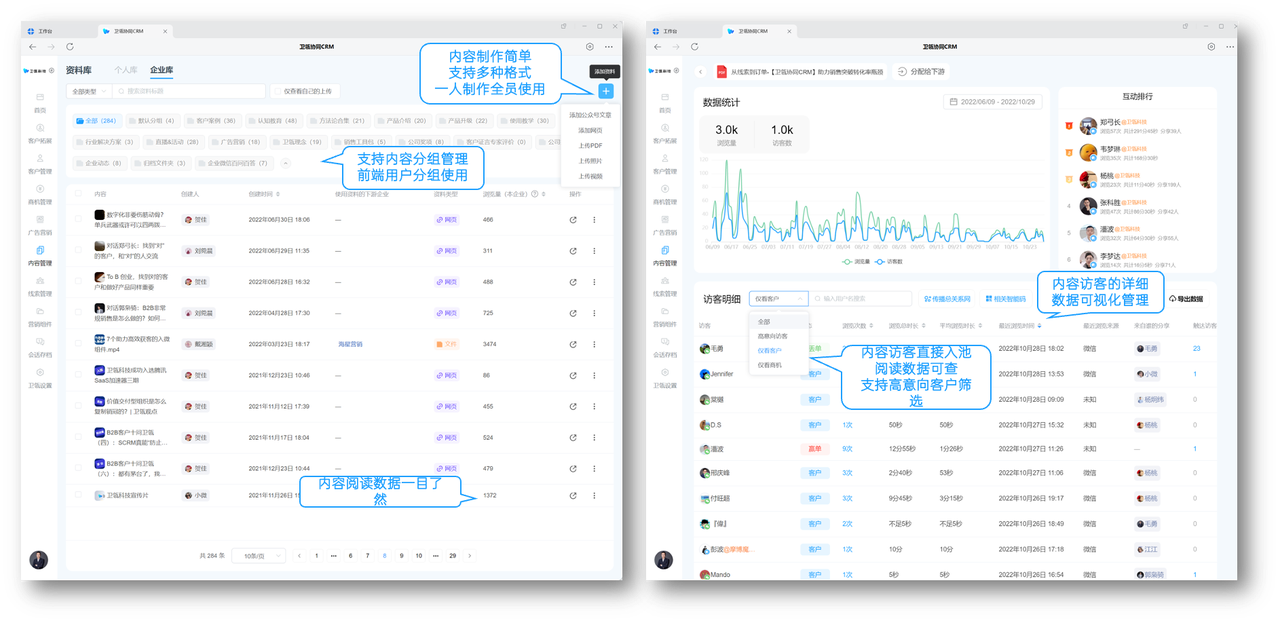Open 内容管理 in the left sidebar

[x=40, y=262]
